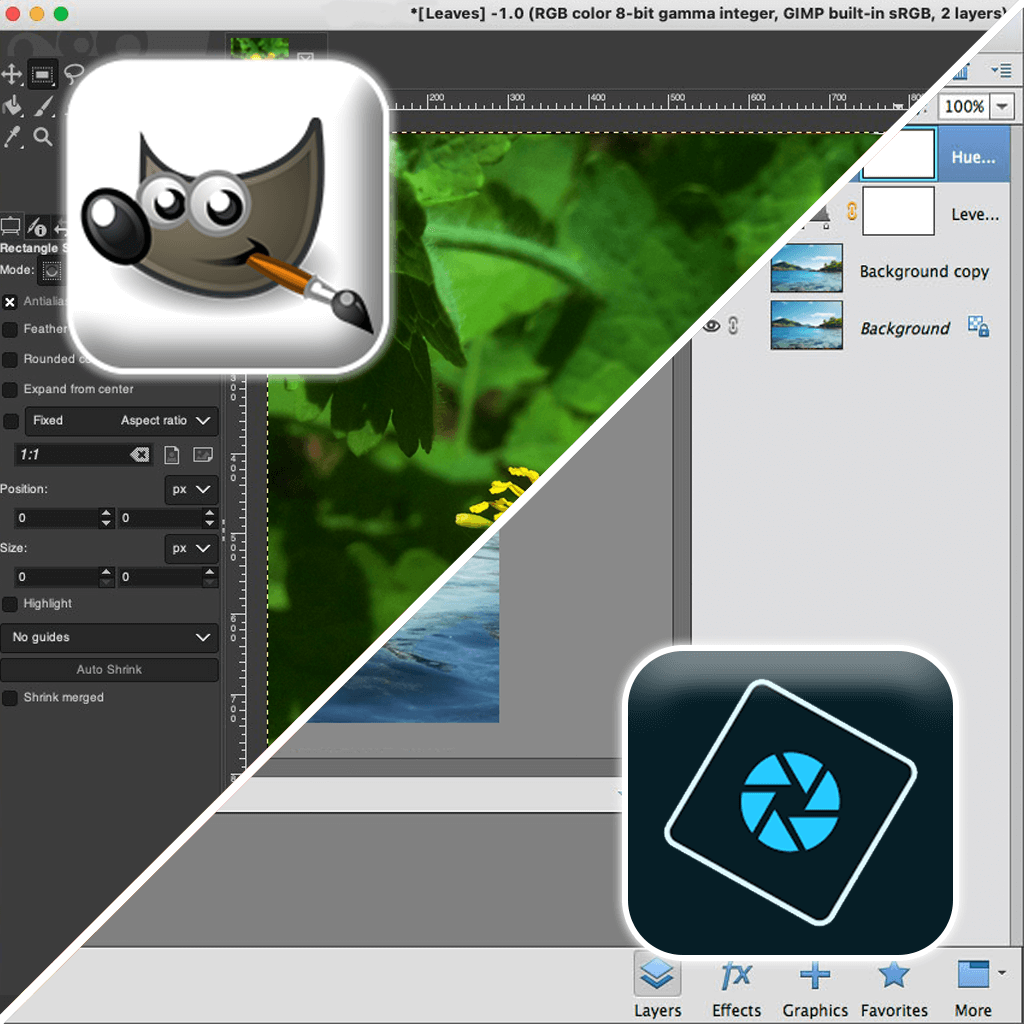Viewport: 1024px width, 1024px height.
Task: Click the link icon on Background layer
Action: (733, 325)
